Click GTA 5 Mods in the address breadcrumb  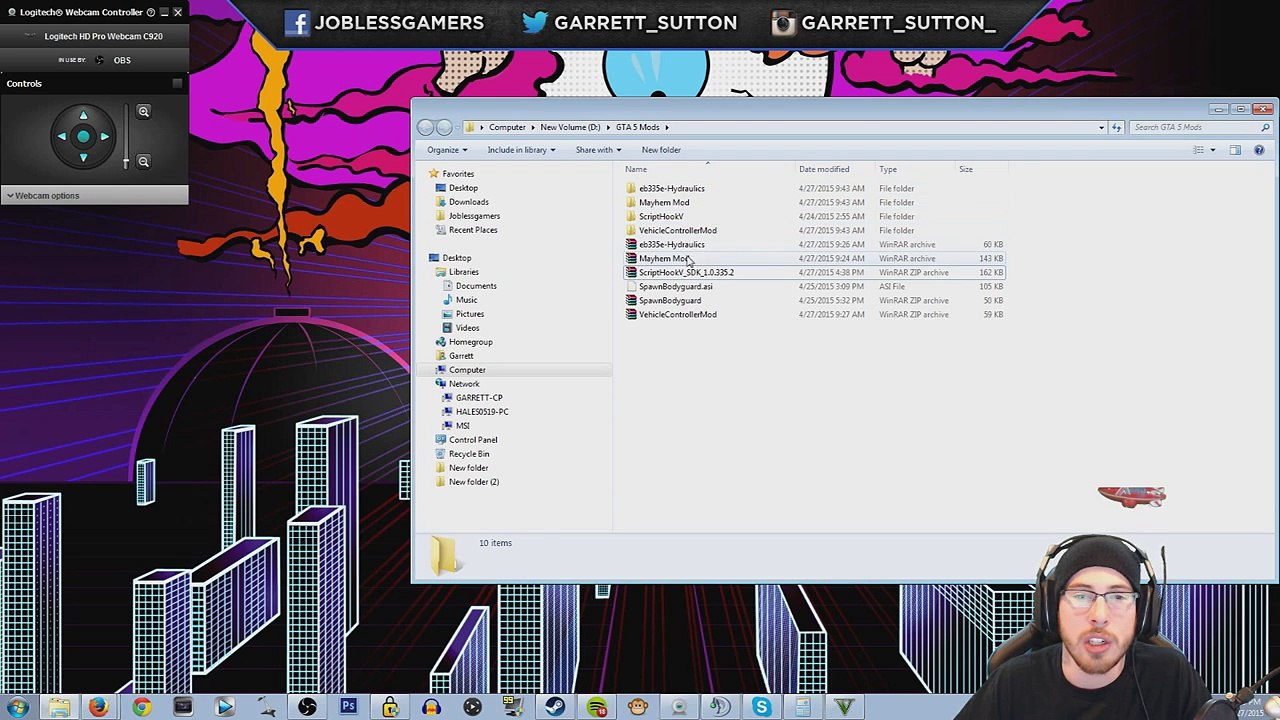click(x=637, y=127)
